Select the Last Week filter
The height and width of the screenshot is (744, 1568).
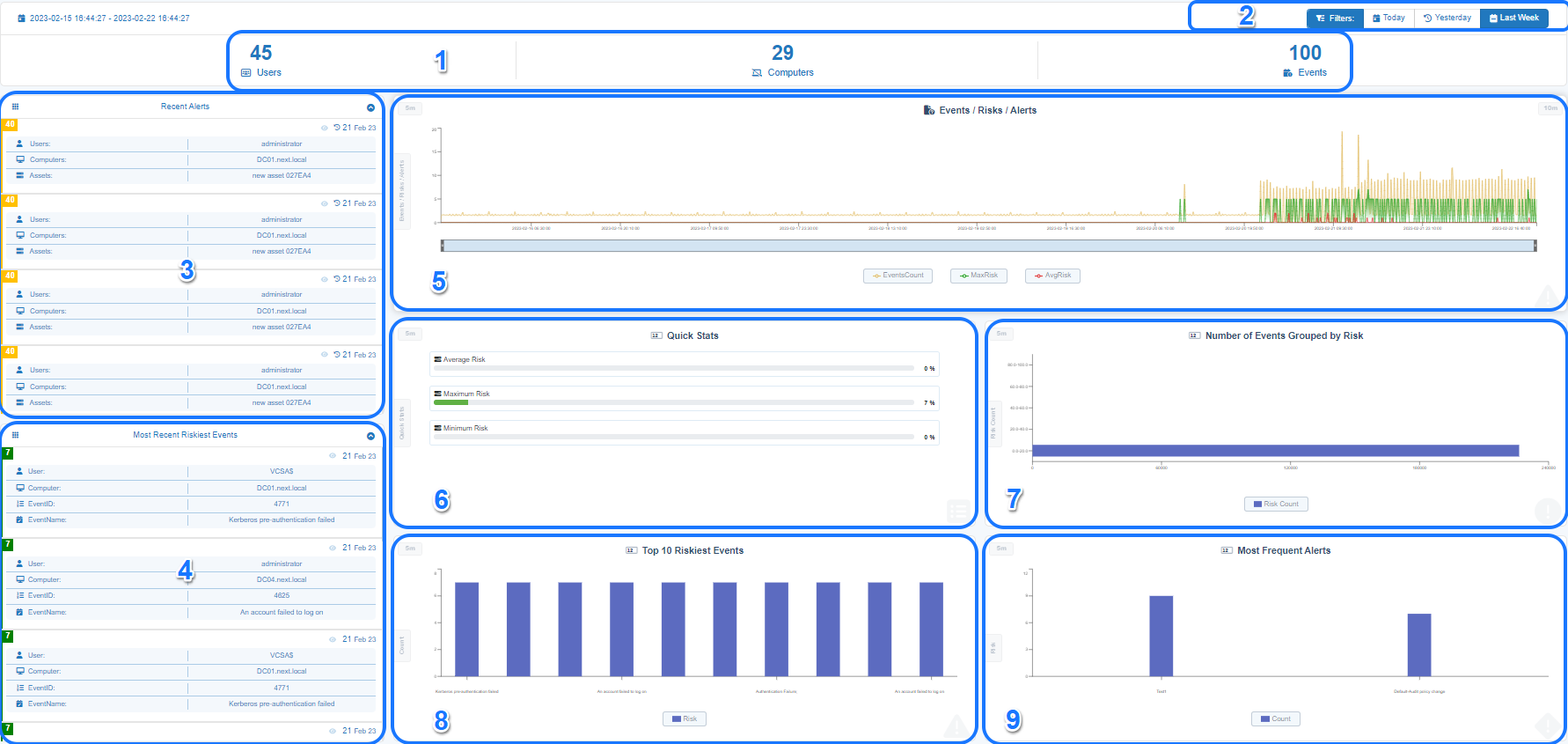[1514, 18]
